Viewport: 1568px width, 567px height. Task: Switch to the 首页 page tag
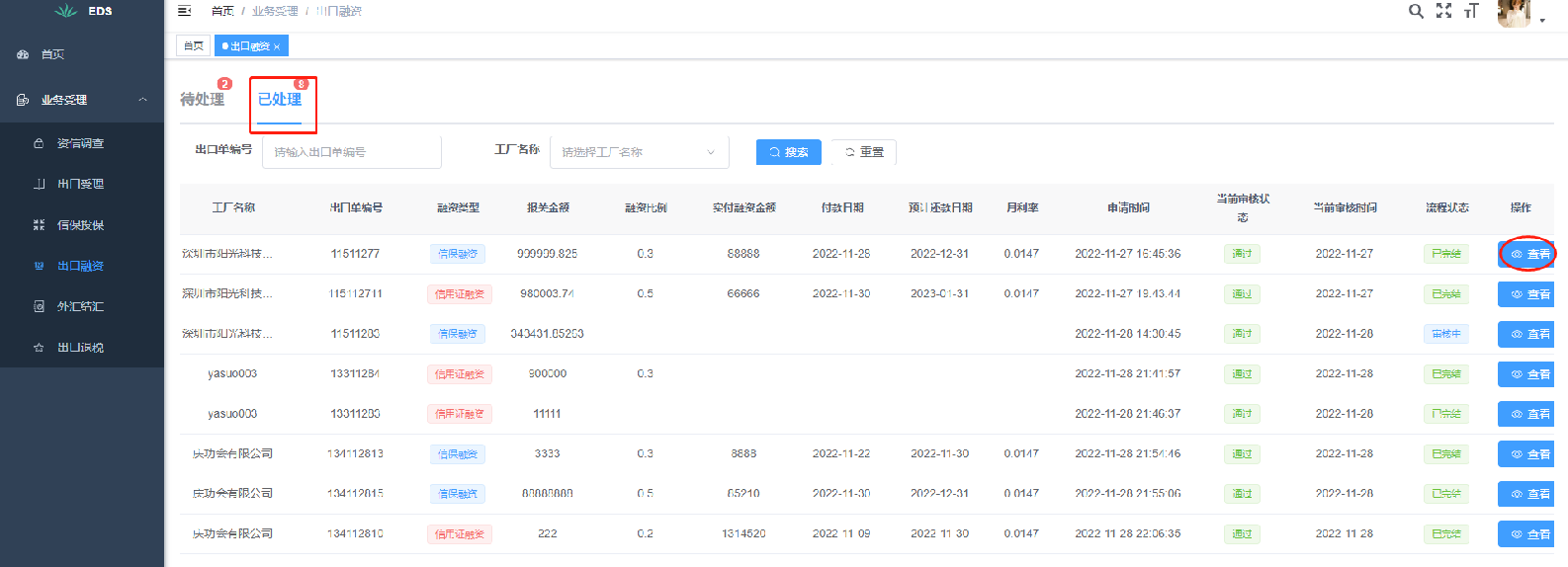(194, 45)
